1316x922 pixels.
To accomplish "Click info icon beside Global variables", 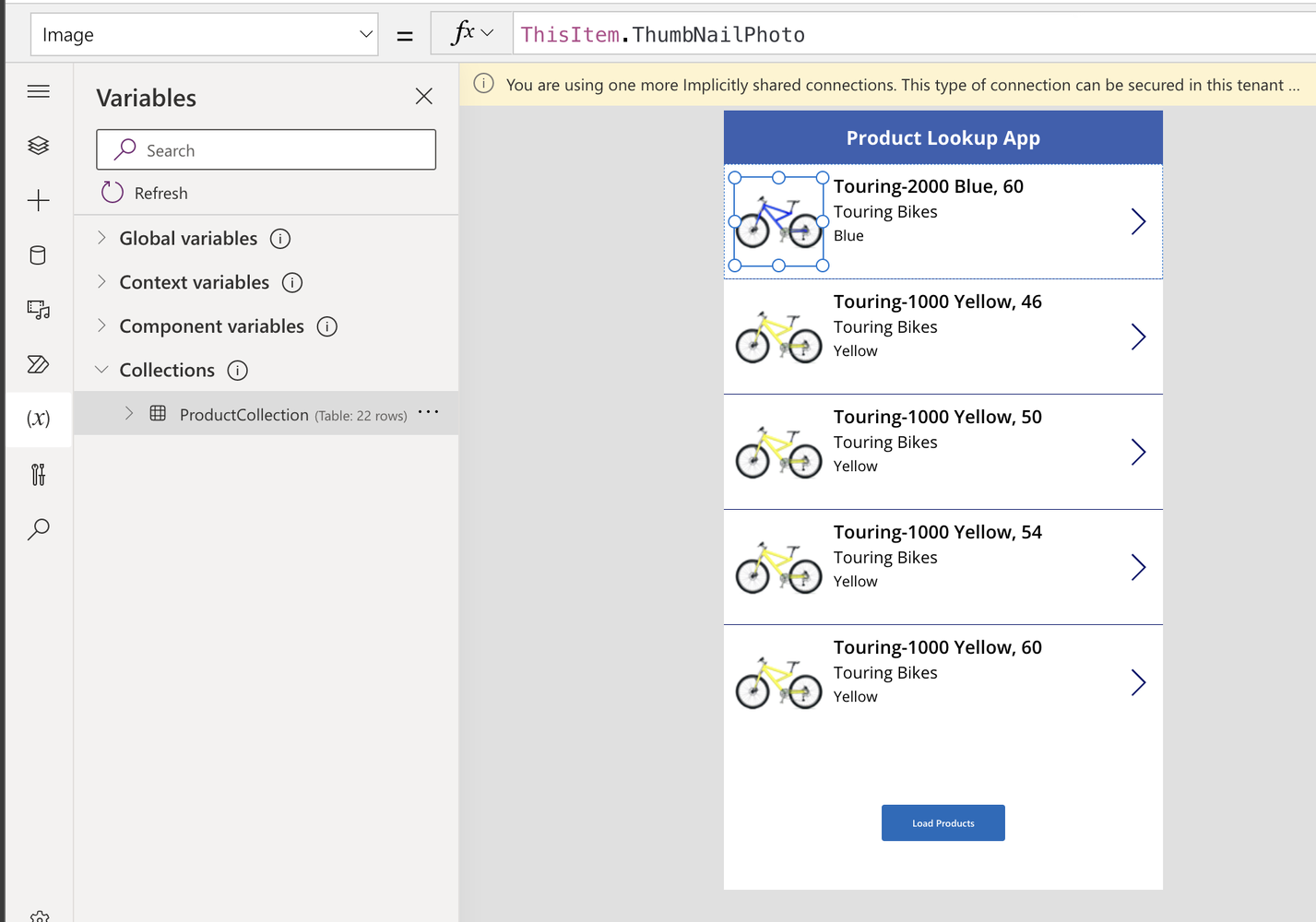I will [280, 239].
